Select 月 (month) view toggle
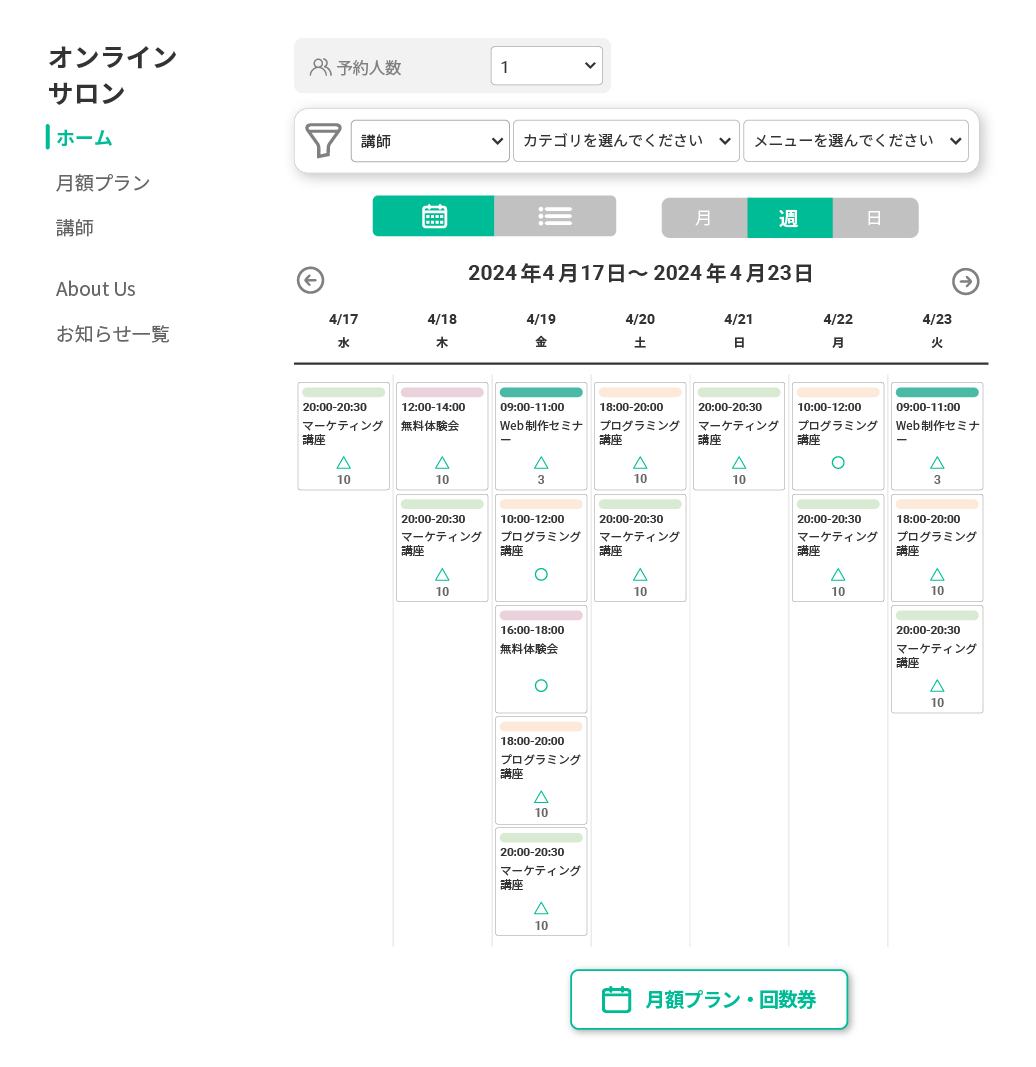The width and height of the screenshot is (1036, 1067). [x=705, y=218]
